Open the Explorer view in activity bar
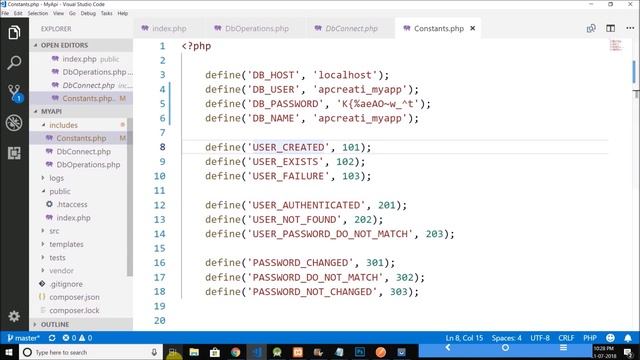 pos(14,32)
